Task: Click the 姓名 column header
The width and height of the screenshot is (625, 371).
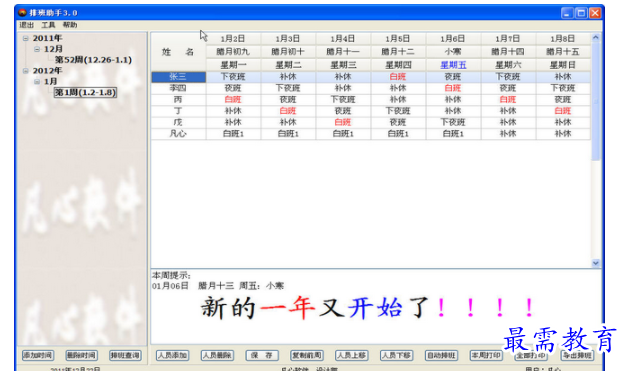Action: (178, 52)
